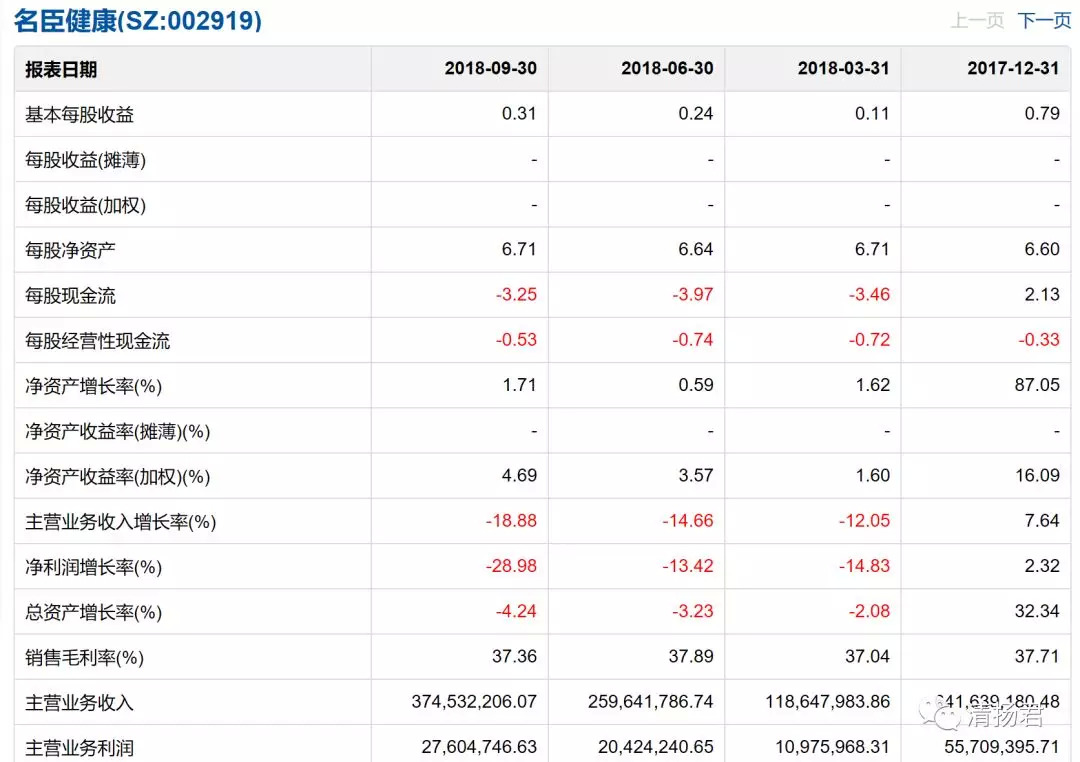This screenshot has height=762, width=1080.
Task: Click the 报表日期 header cell
Action: click(x=61, y=69)
